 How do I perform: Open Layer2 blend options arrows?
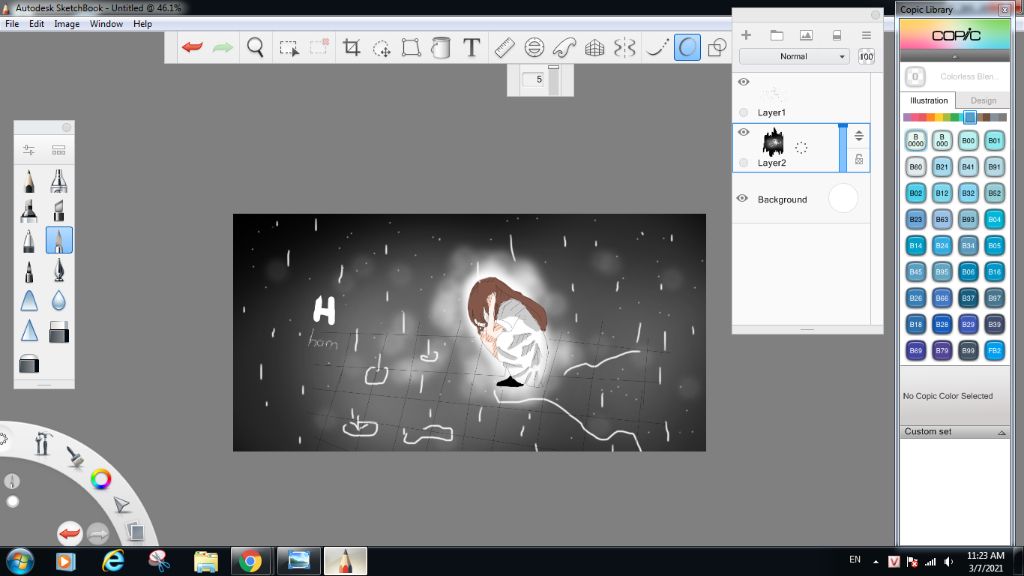point(859,136)
